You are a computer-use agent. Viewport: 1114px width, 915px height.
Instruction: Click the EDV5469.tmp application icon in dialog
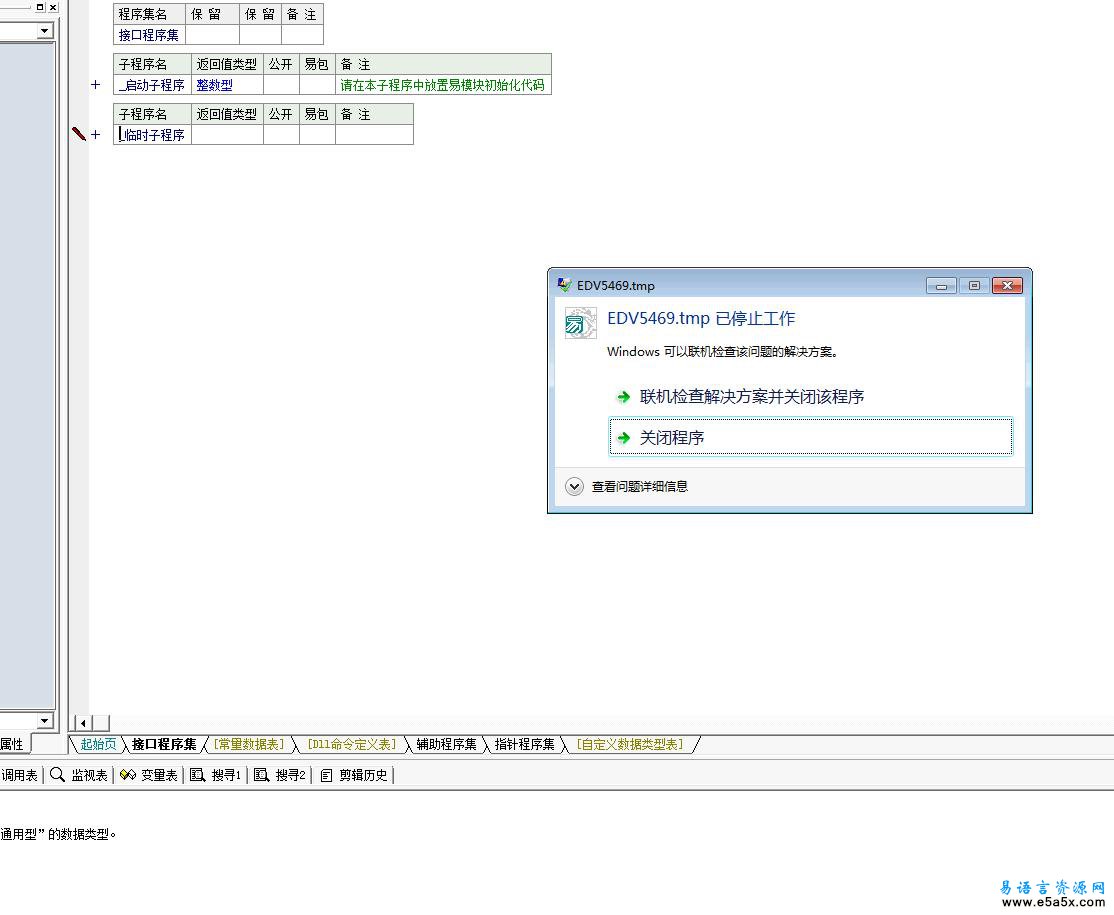(580, 323)
